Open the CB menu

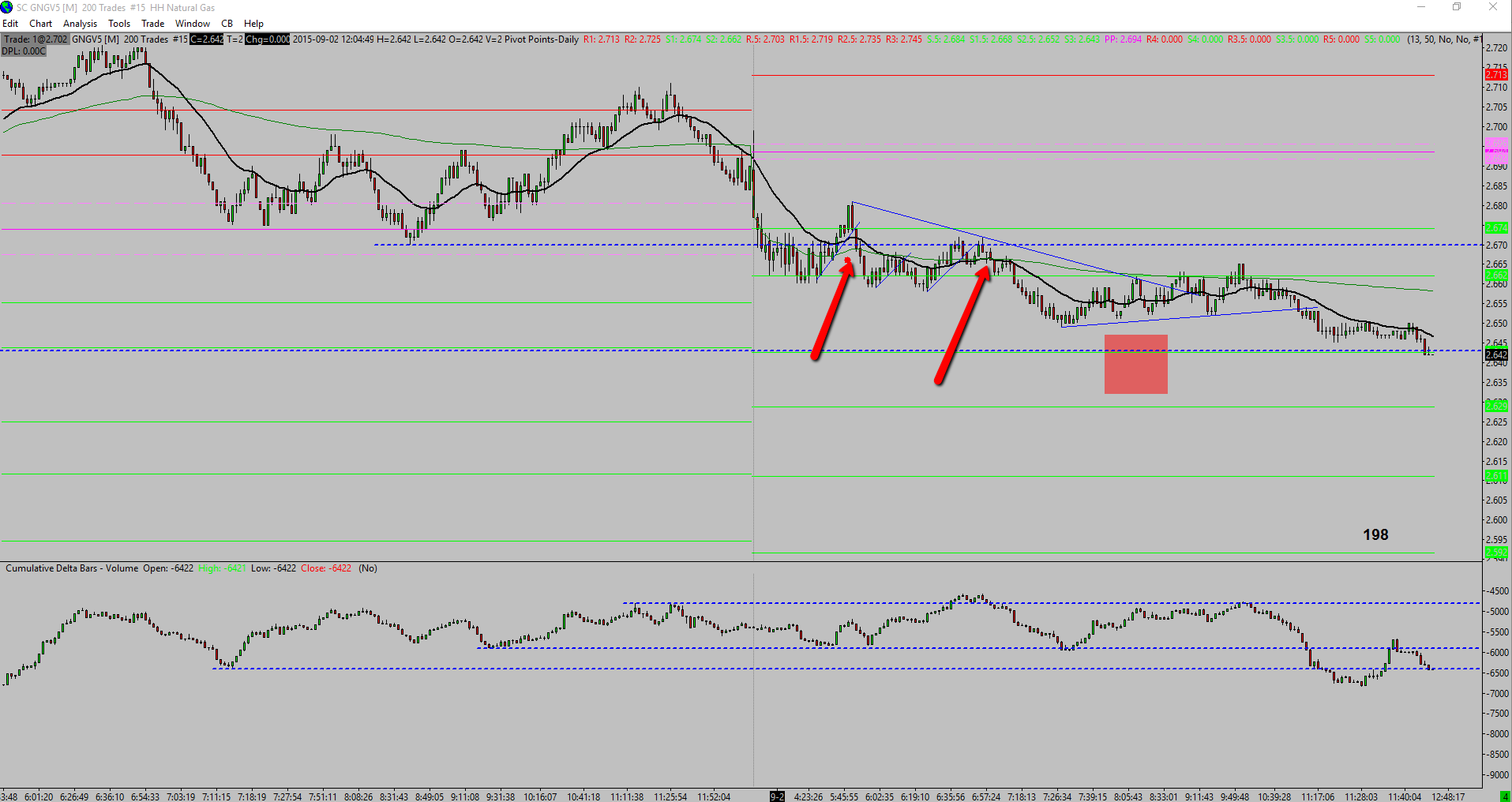coord(227,24)
